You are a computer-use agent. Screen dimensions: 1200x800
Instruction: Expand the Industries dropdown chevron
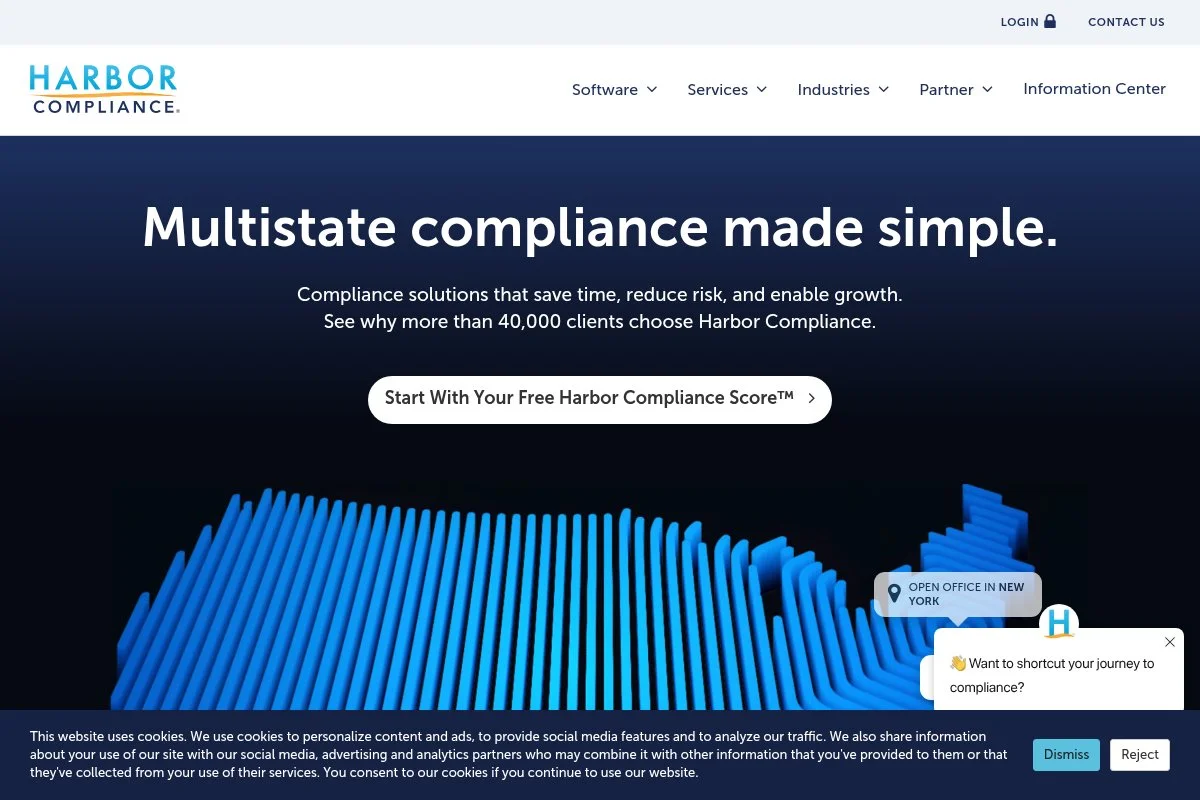[884, 89]
